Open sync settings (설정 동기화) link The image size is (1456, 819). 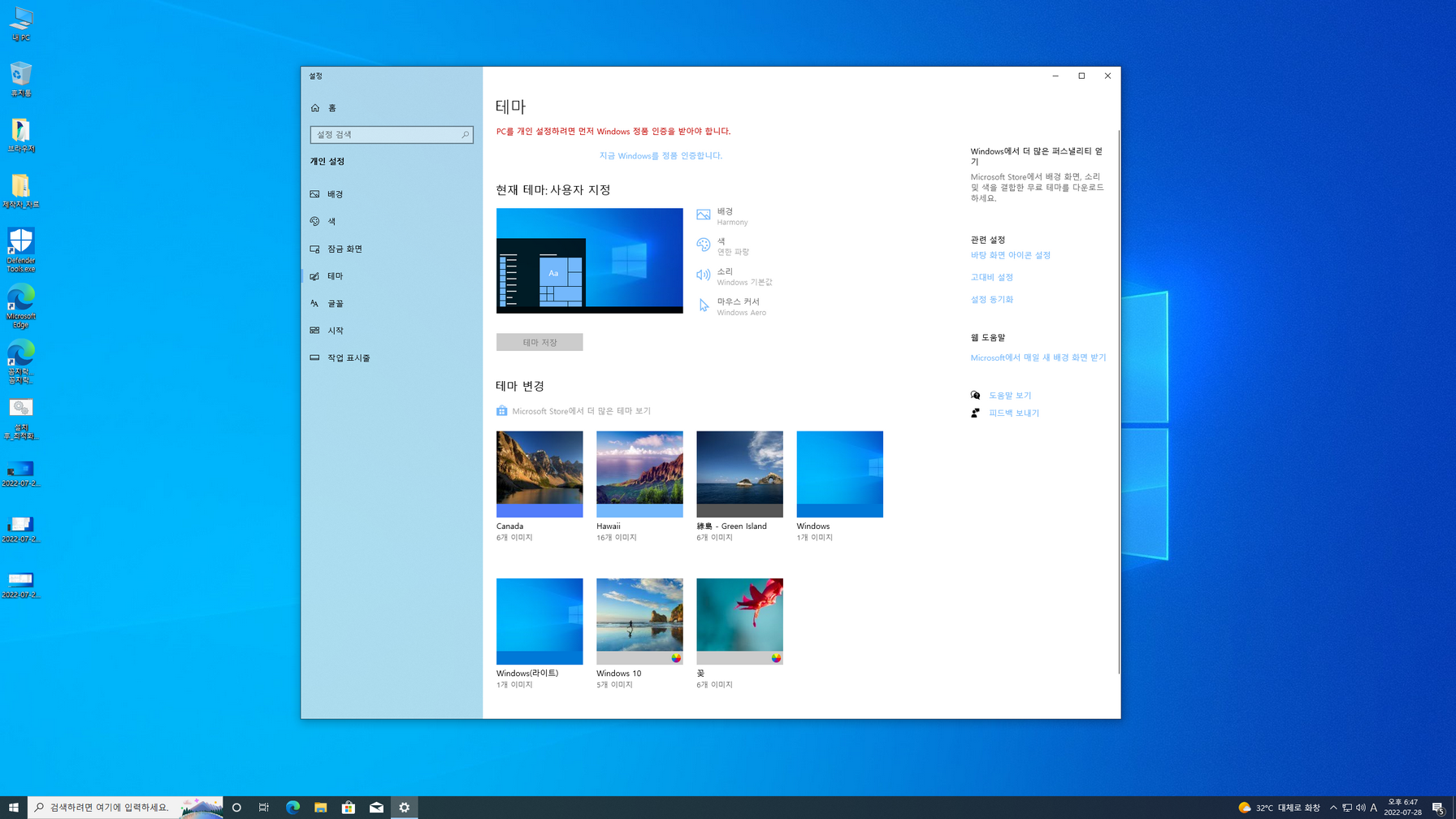(992, 299)
